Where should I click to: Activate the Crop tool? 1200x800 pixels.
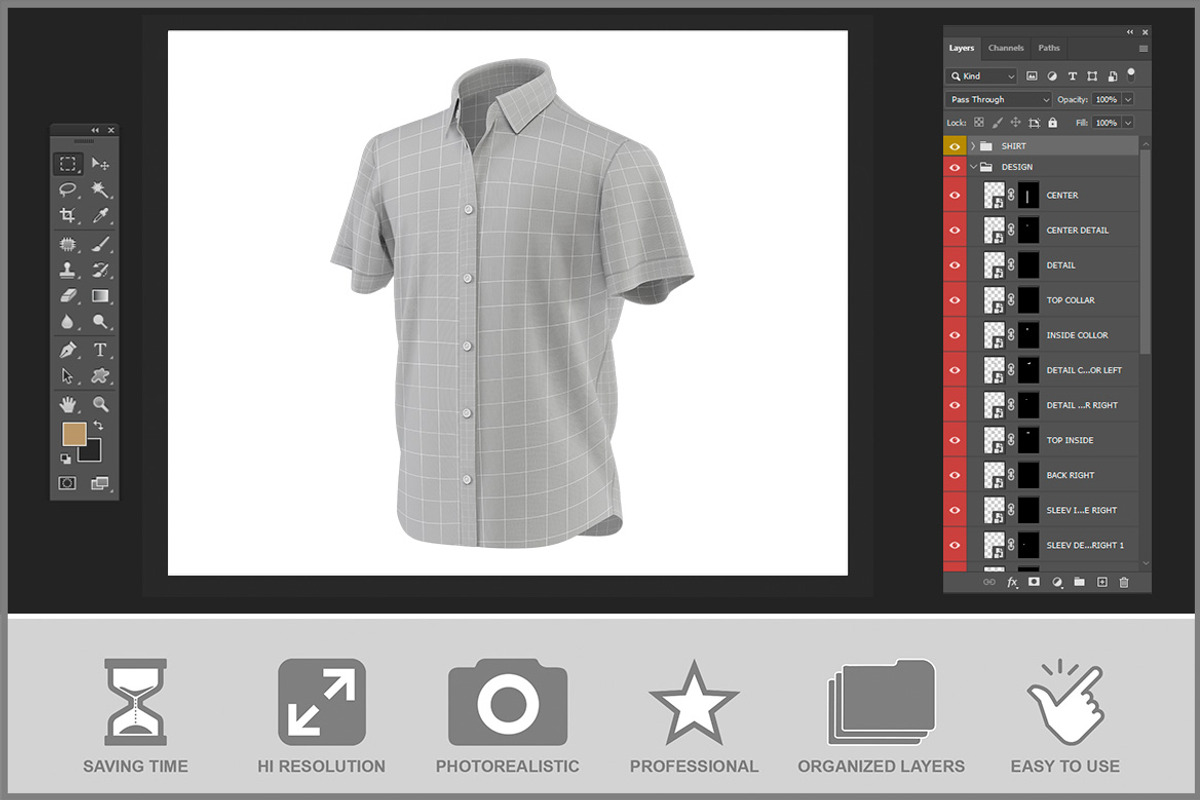[68, 216]
